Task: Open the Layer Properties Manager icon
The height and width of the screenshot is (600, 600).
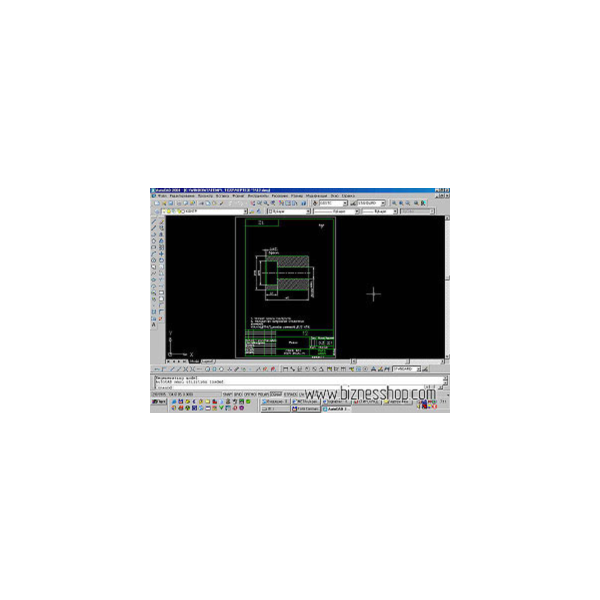Action: point(157,211)
